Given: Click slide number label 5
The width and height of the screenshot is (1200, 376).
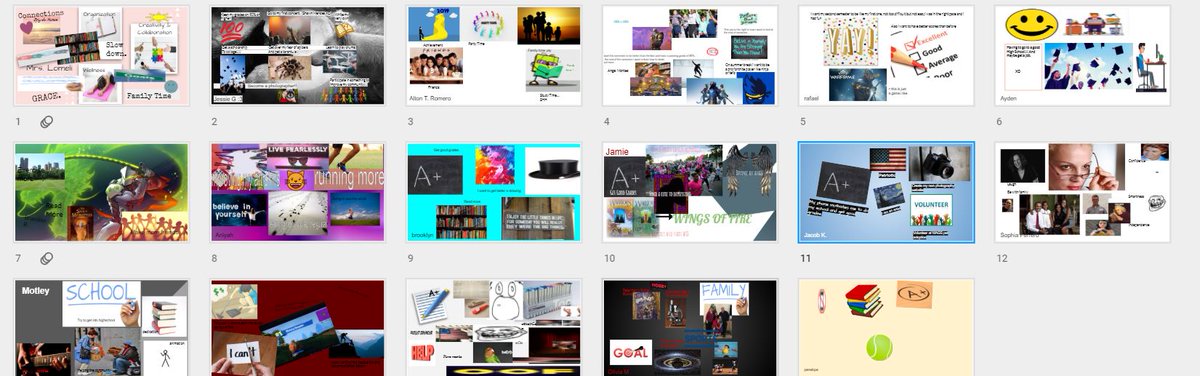Looking at the screenshot, I should tap(803, 122).
